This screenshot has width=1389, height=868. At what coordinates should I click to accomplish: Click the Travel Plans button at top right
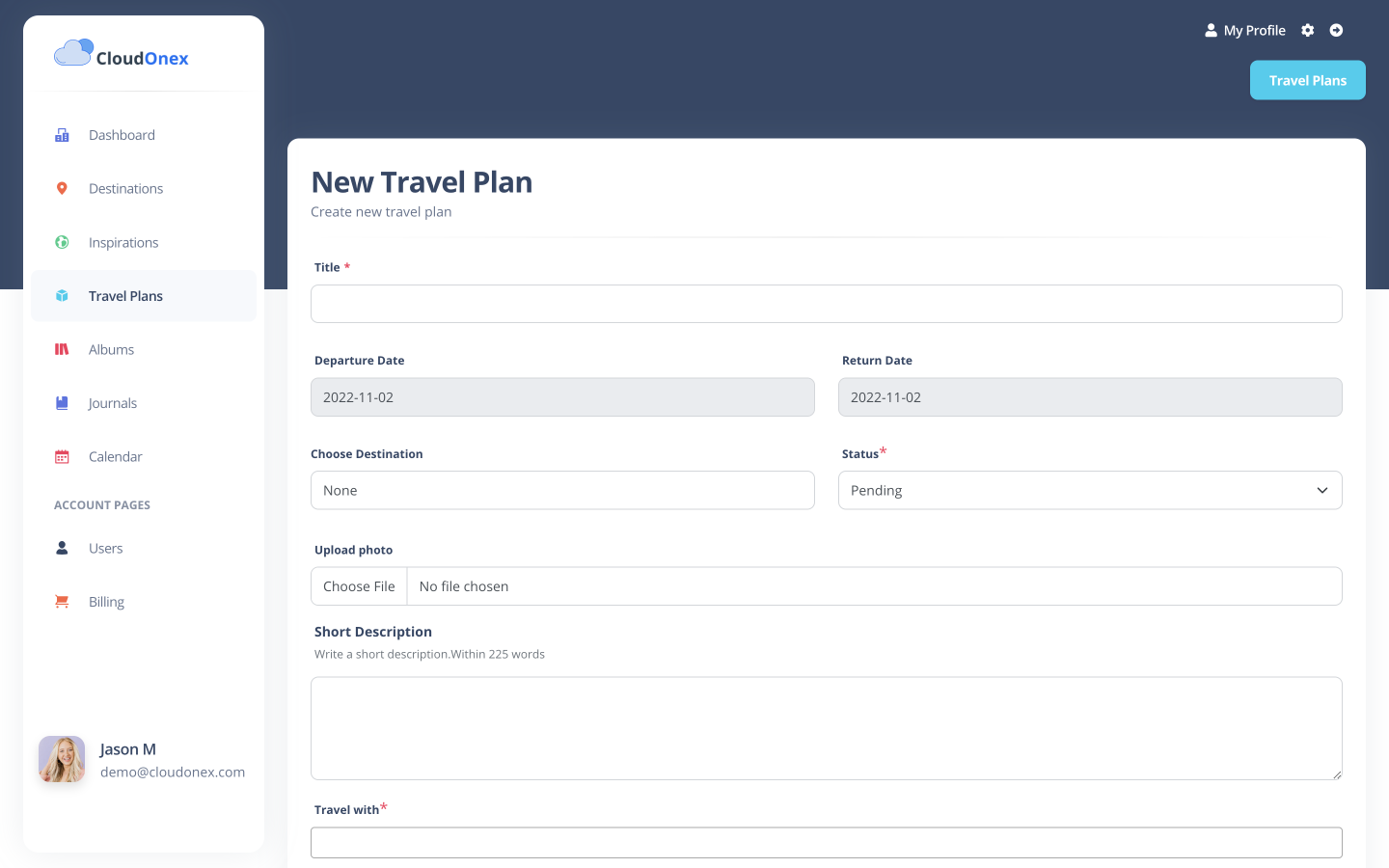1307,80
